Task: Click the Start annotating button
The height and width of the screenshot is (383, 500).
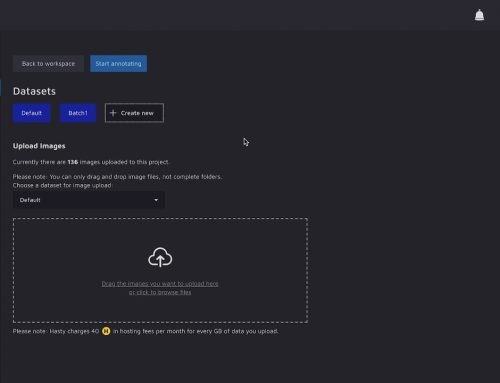Action: tap(118, 64)
